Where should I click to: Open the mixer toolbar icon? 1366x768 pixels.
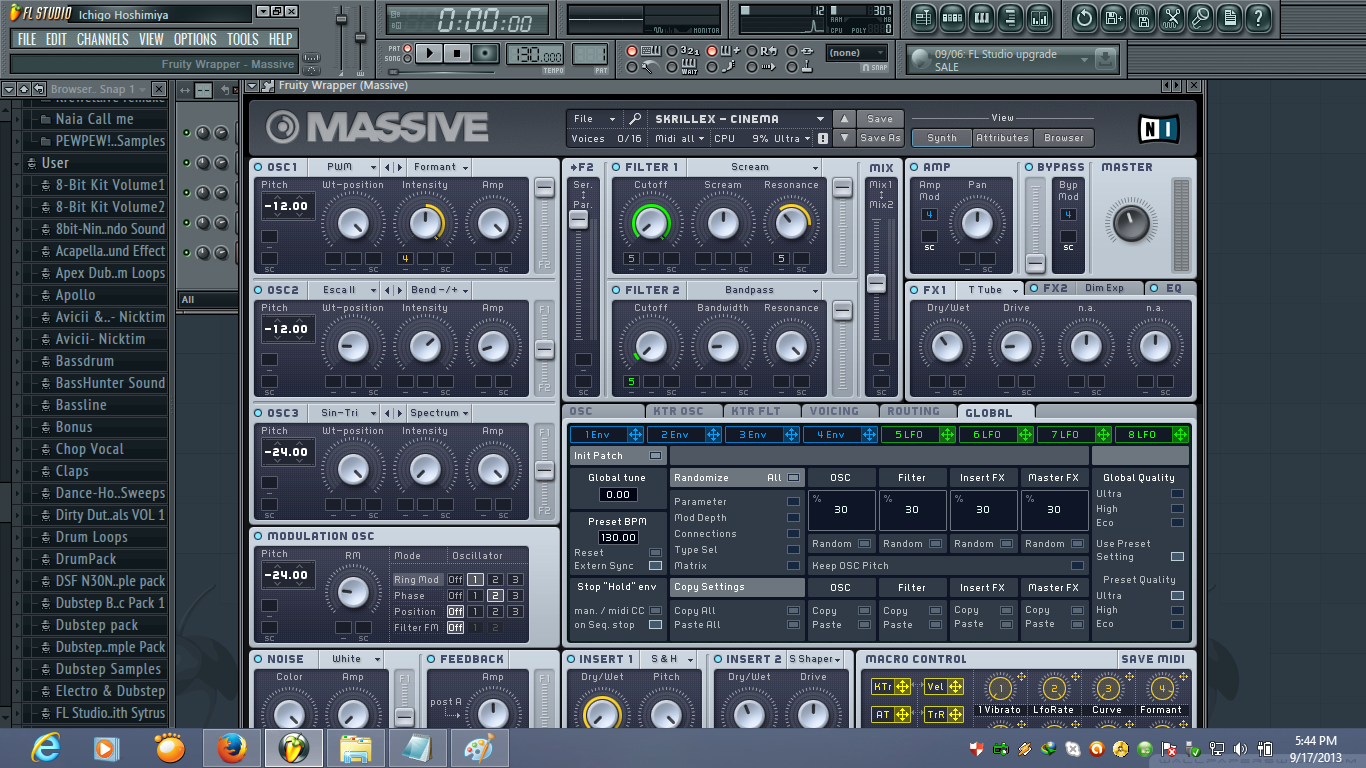(1040, 17)
